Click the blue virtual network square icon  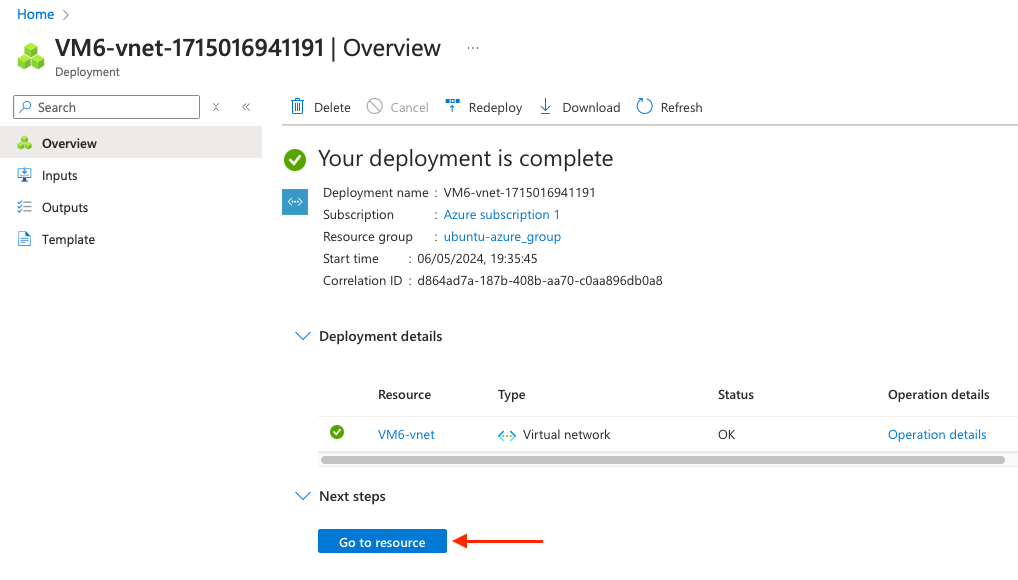pyautogui.click(x=295, y=201)
